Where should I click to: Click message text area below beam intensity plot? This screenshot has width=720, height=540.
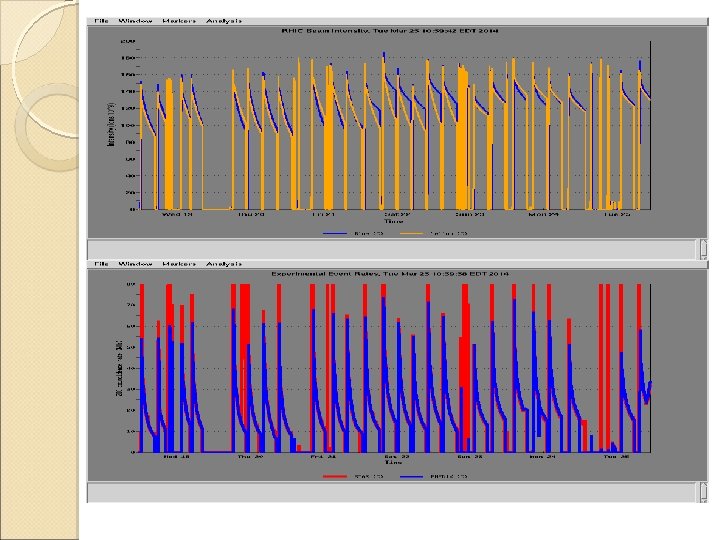pyautogui.click(x=393, y=249)
